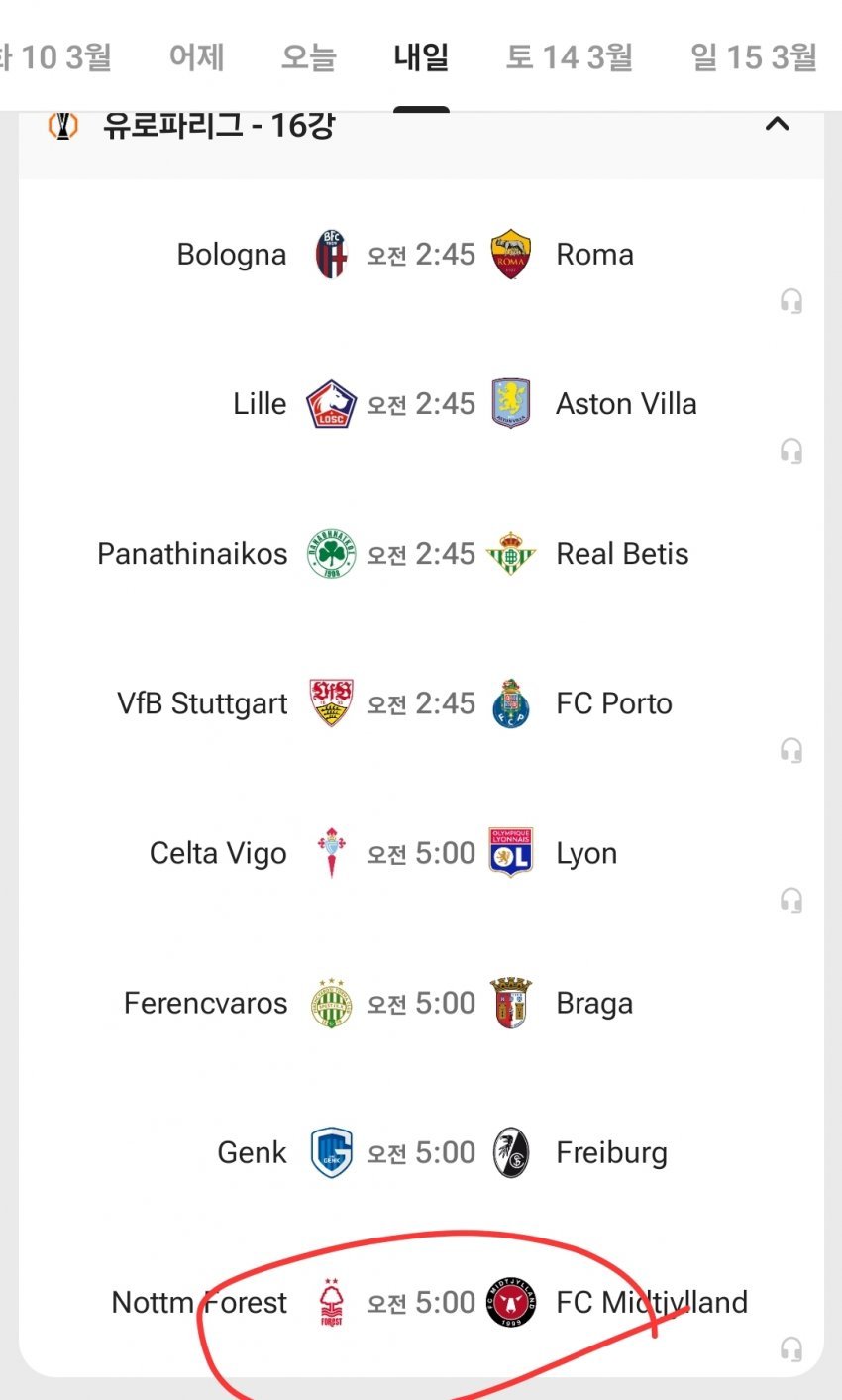Viewport: 842px width, 1400px height.
Task: Open the Nottm Forest 오전 5:00 match
Action: (x=421, y=1303)
